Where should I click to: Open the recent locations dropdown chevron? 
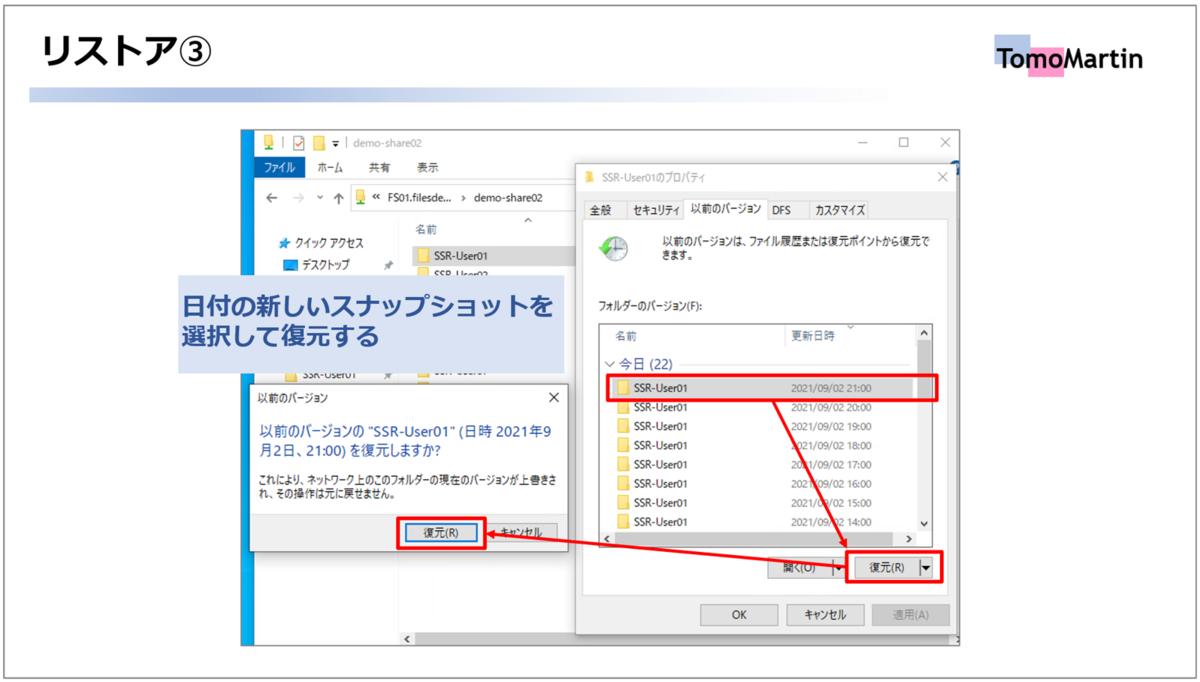pyautogui.click(x=320, y=198)
